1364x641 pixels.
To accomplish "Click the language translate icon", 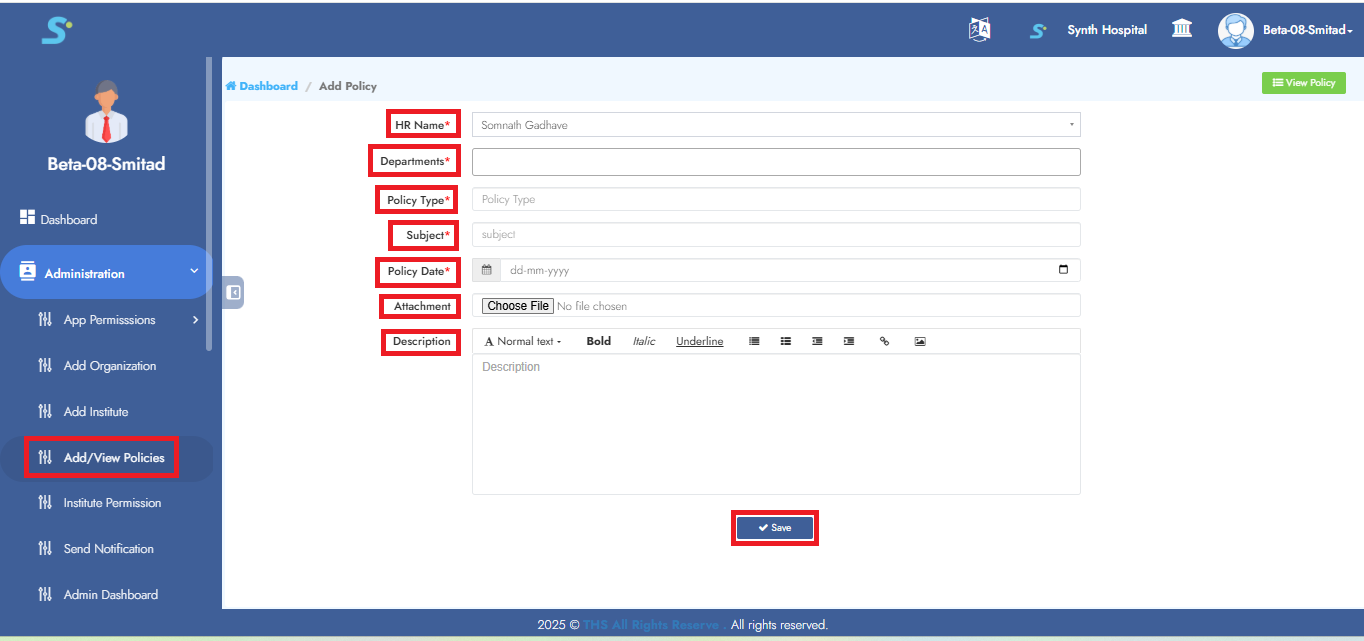I will coord(979,30).
